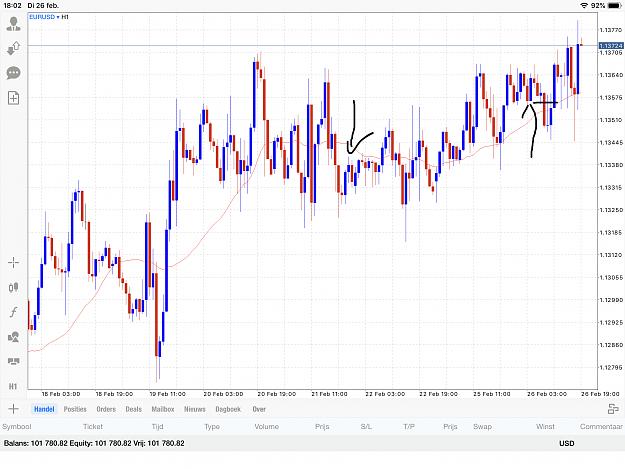Sort by Symbool column header
Viewport: 625px width, 469px height.
pos(17,427)
